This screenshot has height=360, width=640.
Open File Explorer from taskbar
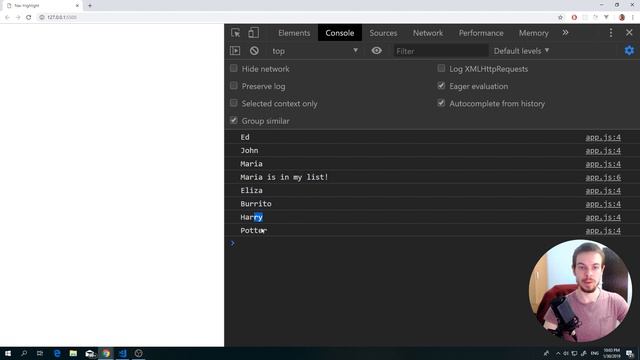coord(73,353)
